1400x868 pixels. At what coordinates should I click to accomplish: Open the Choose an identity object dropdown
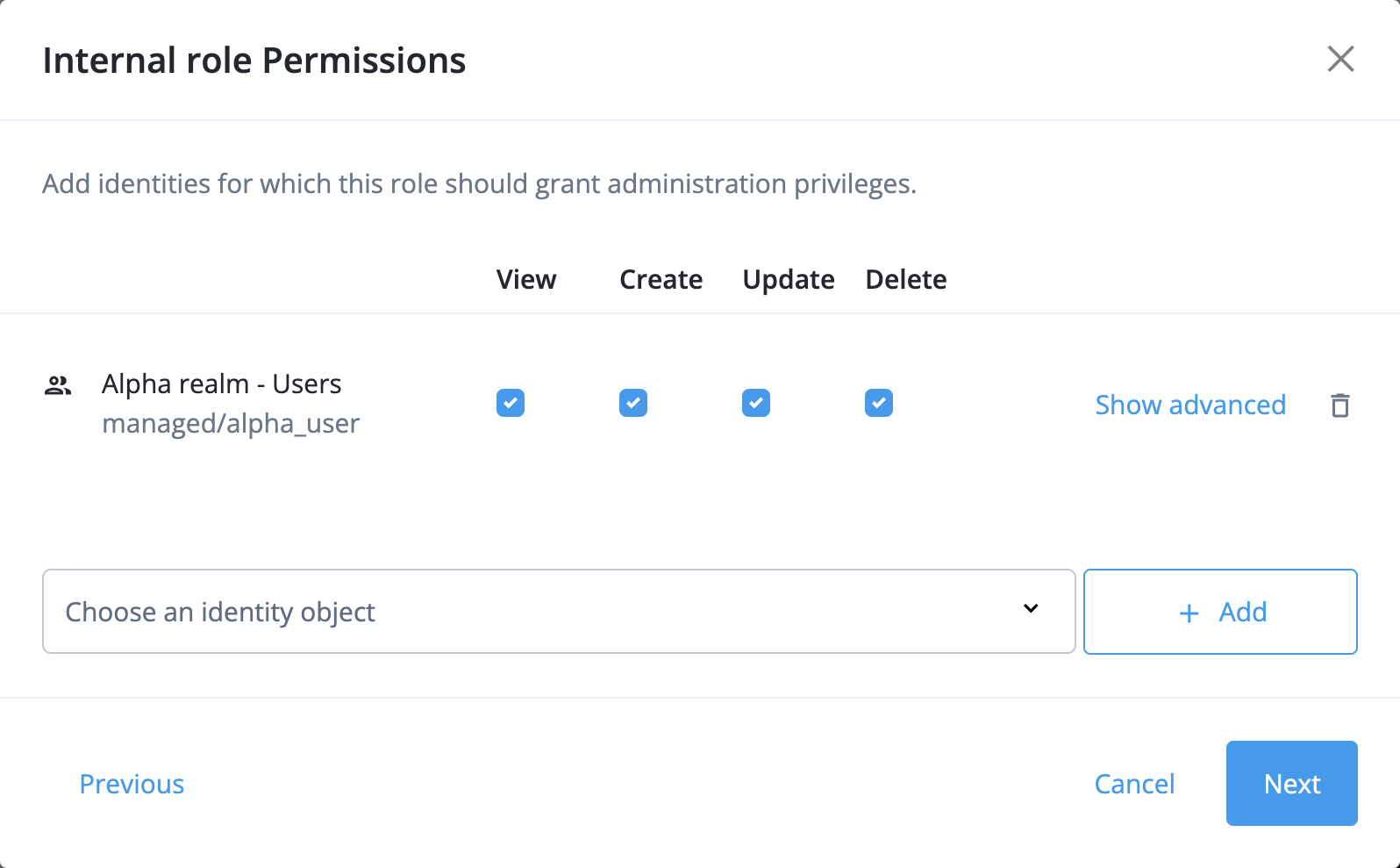click(x=558, y=612)
